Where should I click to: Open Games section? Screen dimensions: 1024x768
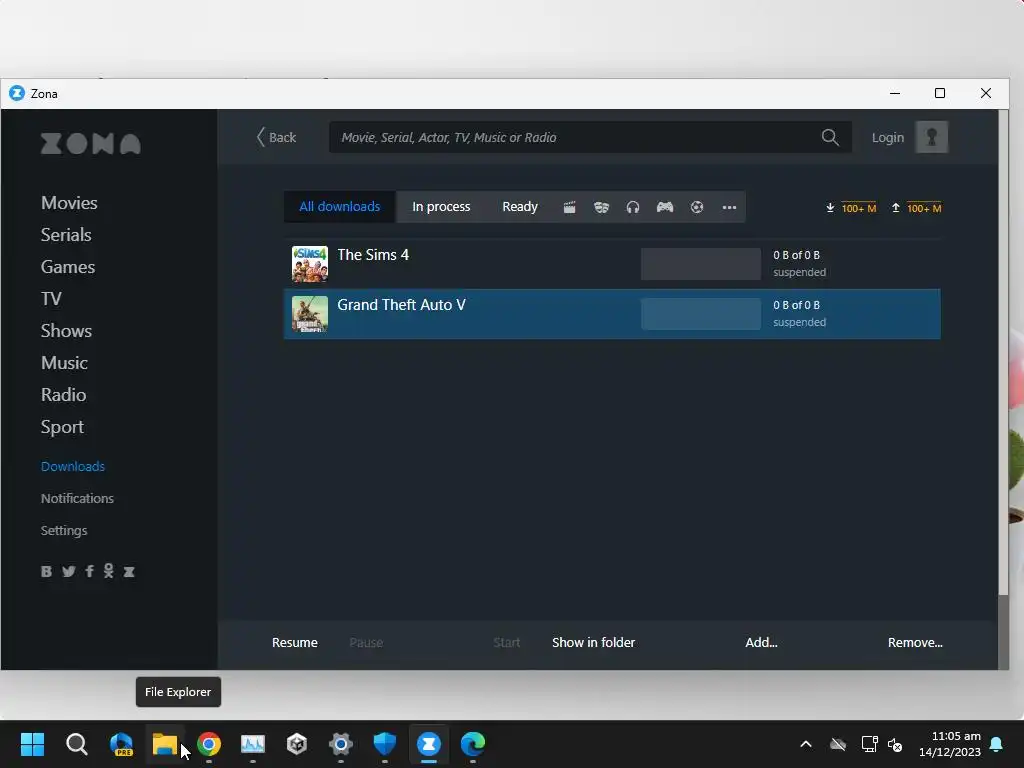pos(68,266)
